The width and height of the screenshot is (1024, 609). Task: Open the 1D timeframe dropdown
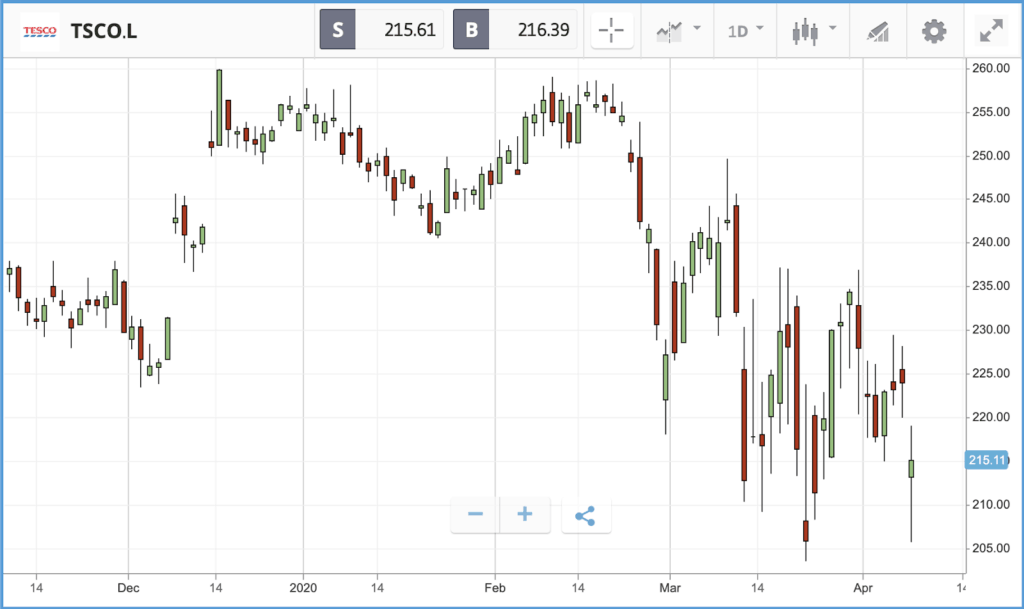coord(745,31)
